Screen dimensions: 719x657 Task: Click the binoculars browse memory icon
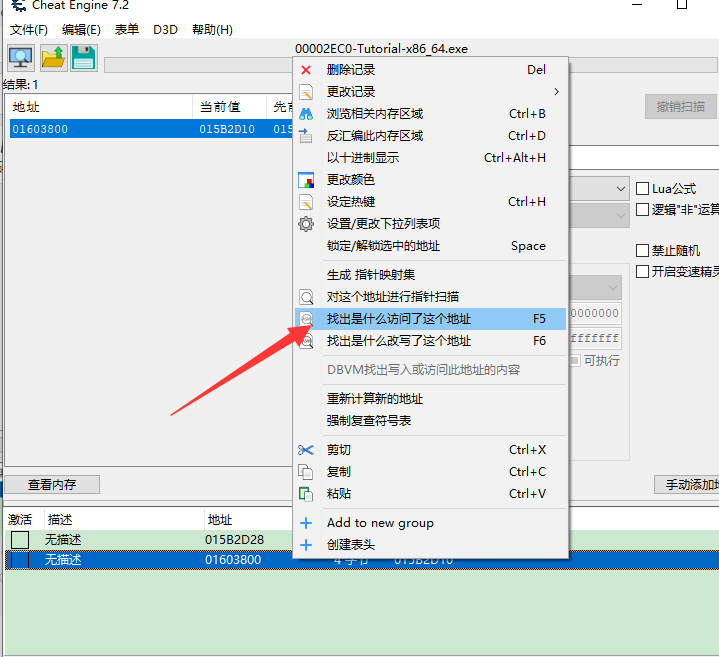pyautogui.click(x=306, y=114)
